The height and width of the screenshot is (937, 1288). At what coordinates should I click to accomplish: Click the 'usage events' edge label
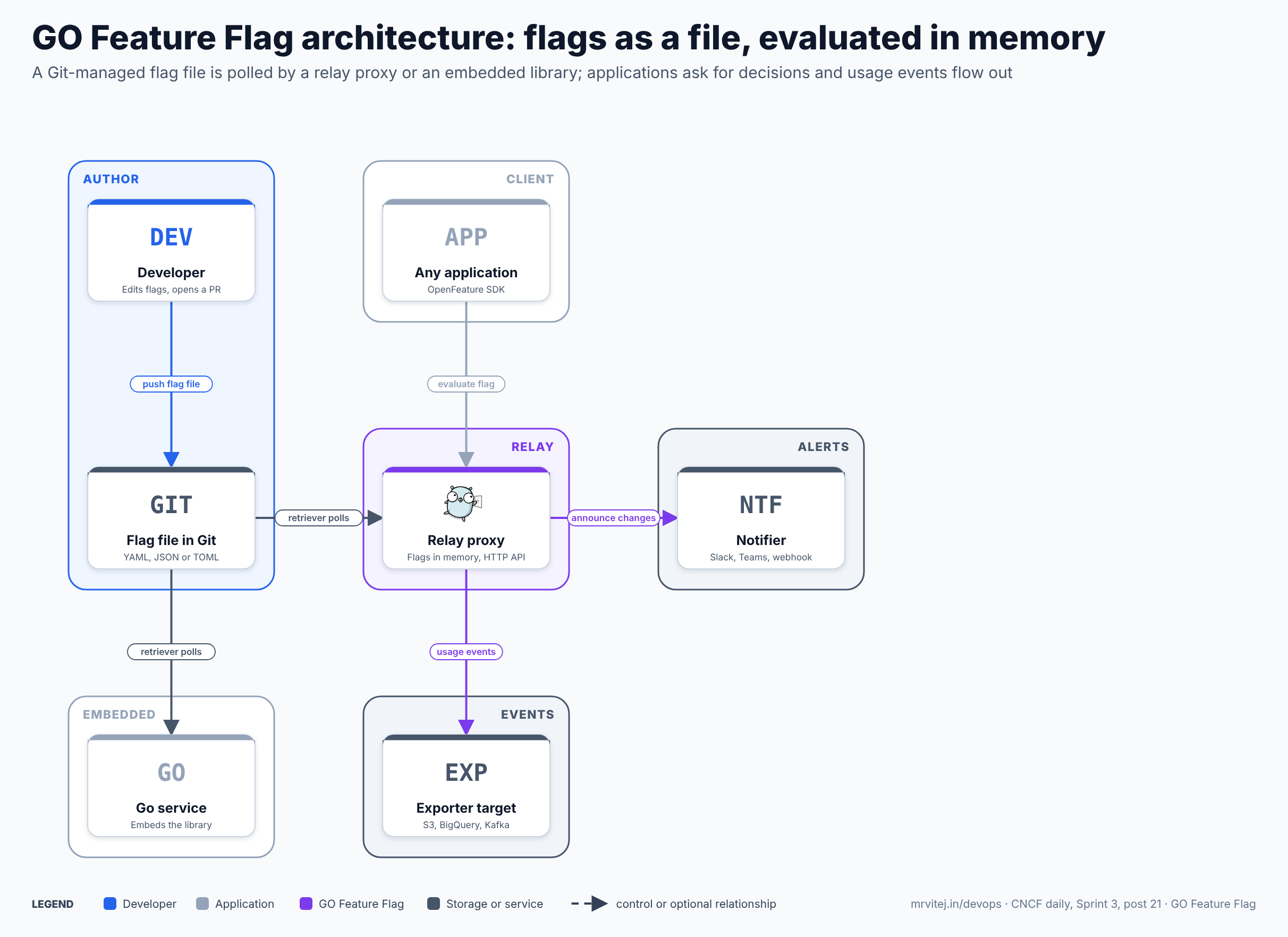coord(465,652)
